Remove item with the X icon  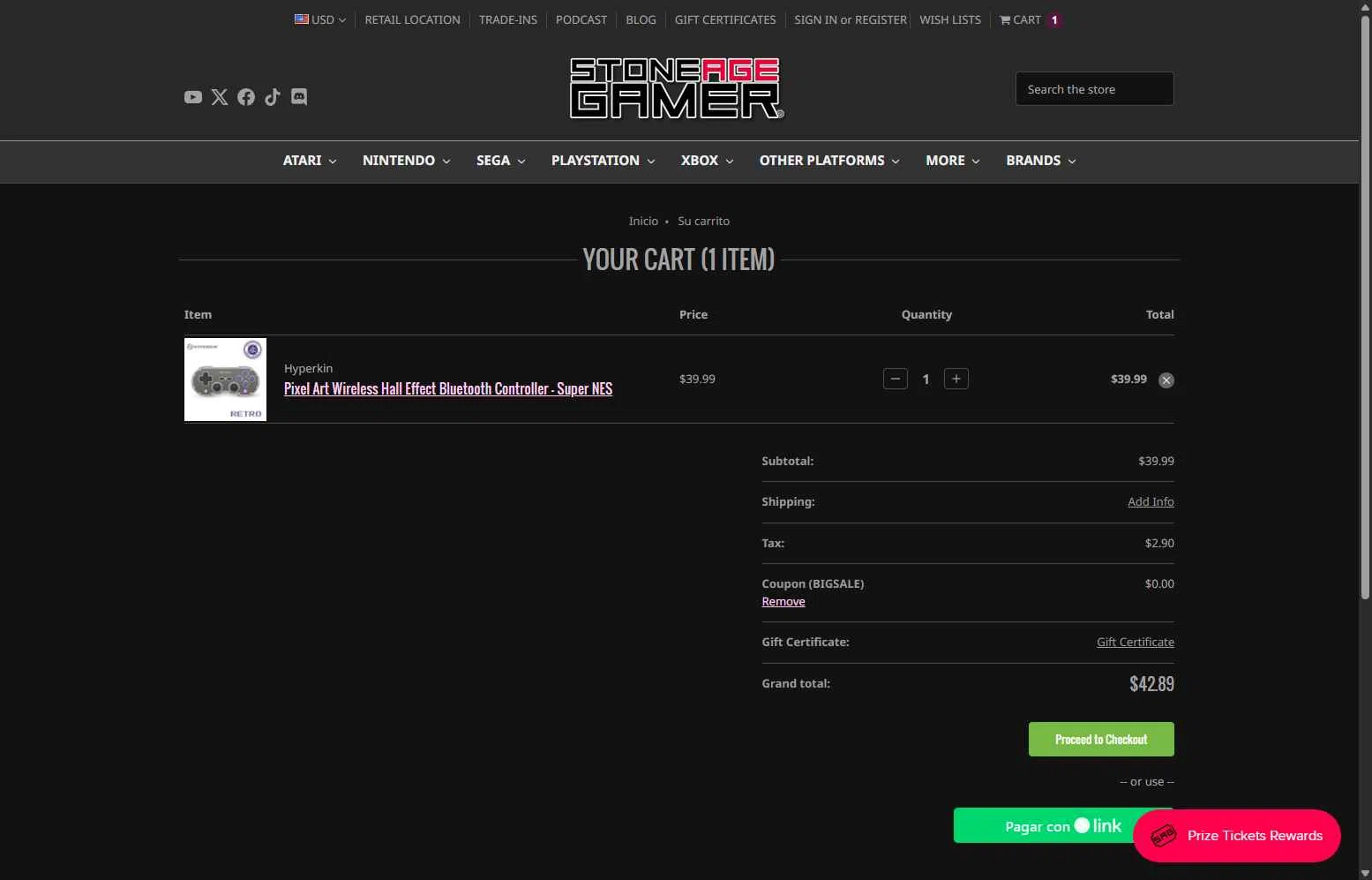click(1166, 380)
